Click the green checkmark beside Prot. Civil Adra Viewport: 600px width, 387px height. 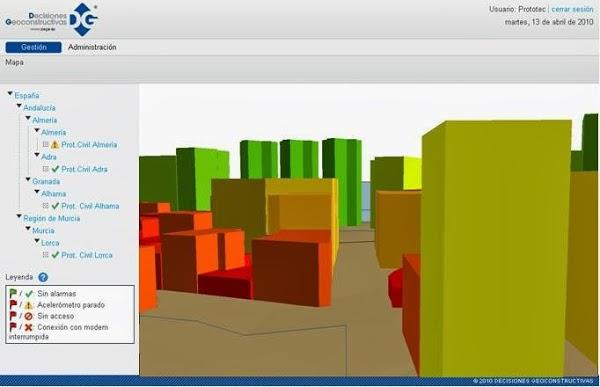55,169
